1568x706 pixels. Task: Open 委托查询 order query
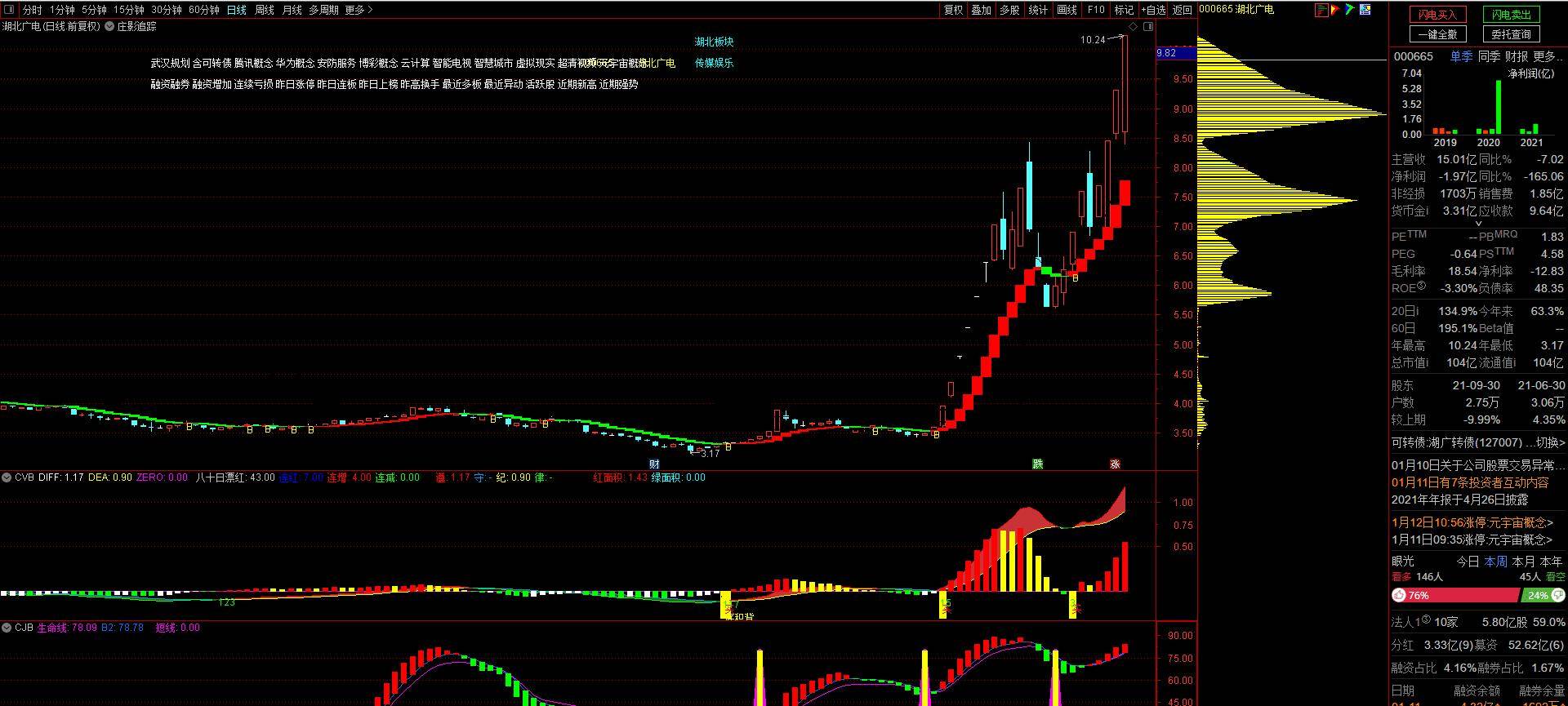pyautogui.click(x=1512, y=34)
